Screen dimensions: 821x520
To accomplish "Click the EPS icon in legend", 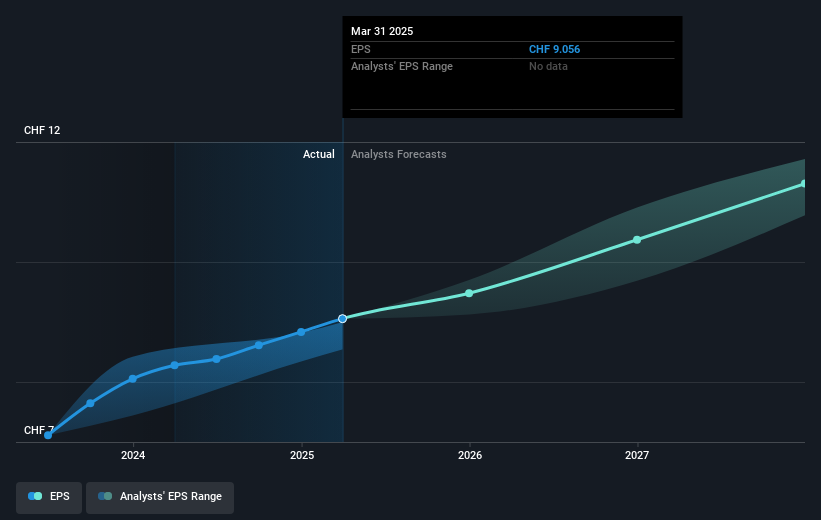I will click(x=35, y=496).
